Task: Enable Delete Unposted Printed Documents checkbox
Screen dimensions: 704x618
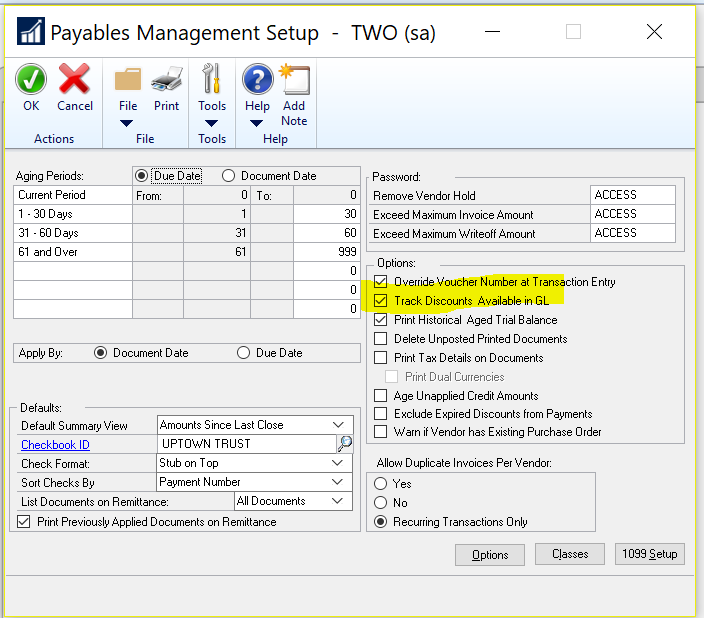Action: [x=380, y=339]
